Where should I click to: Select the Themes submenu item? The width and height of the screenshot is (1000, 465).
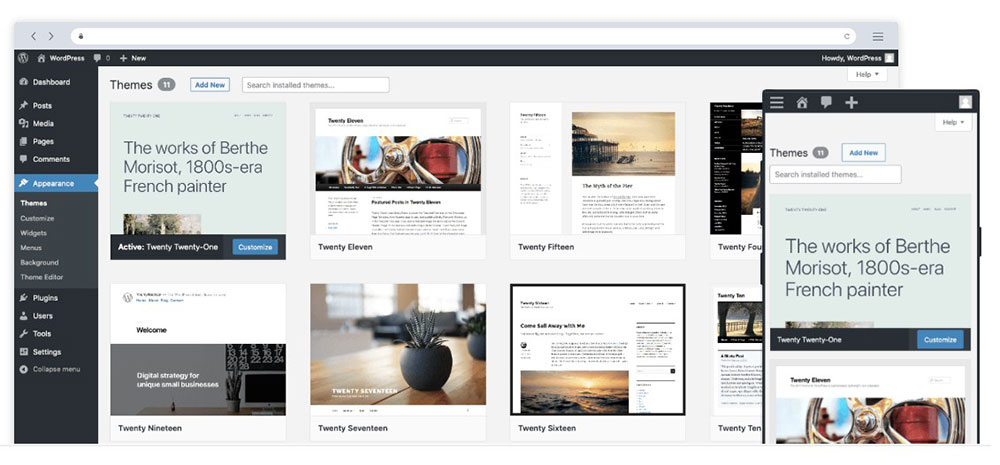point(34,203)
